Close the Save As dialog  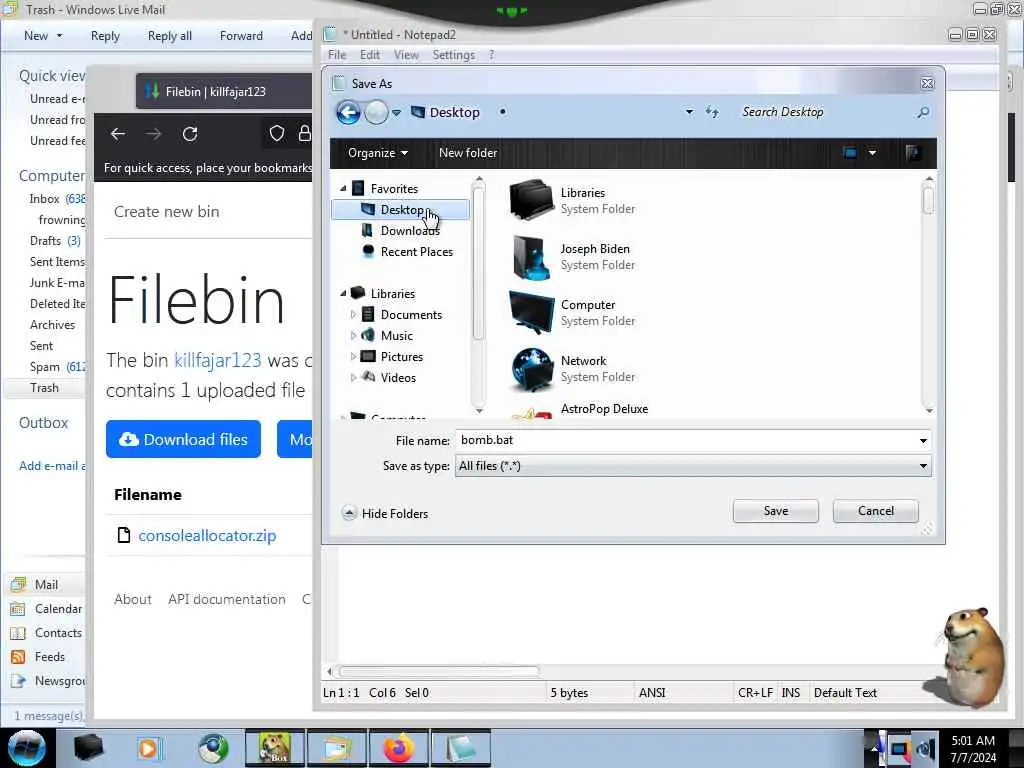tap(927, 84)
